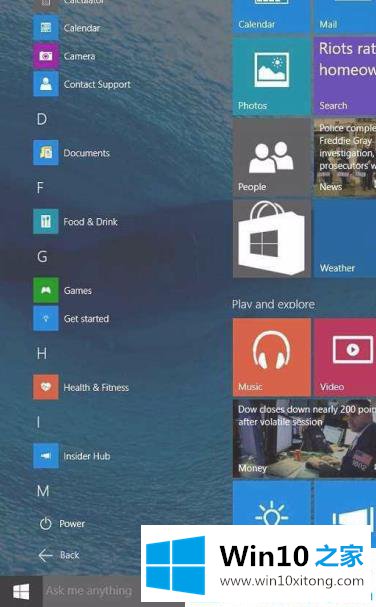Open the Music headphones tile

[x=271, y=357]
